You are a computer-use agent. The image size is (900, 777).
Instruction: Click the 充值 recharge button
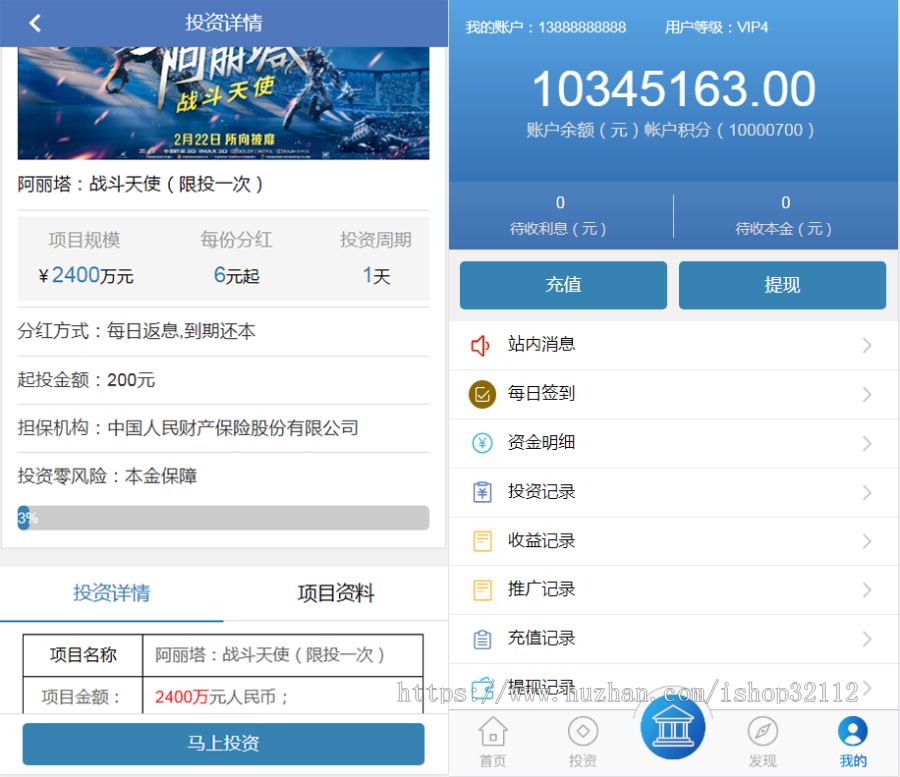562,285
